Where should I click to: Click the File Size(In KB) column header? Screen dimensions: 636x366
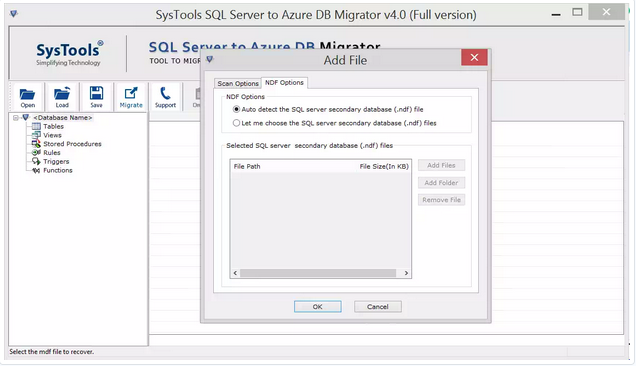pos(384,166)
